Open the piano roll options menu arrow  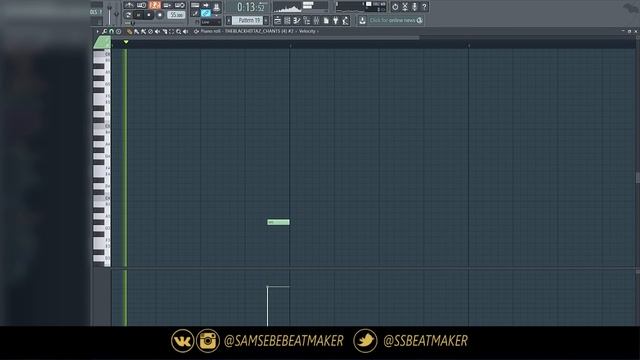coord(97,31)
